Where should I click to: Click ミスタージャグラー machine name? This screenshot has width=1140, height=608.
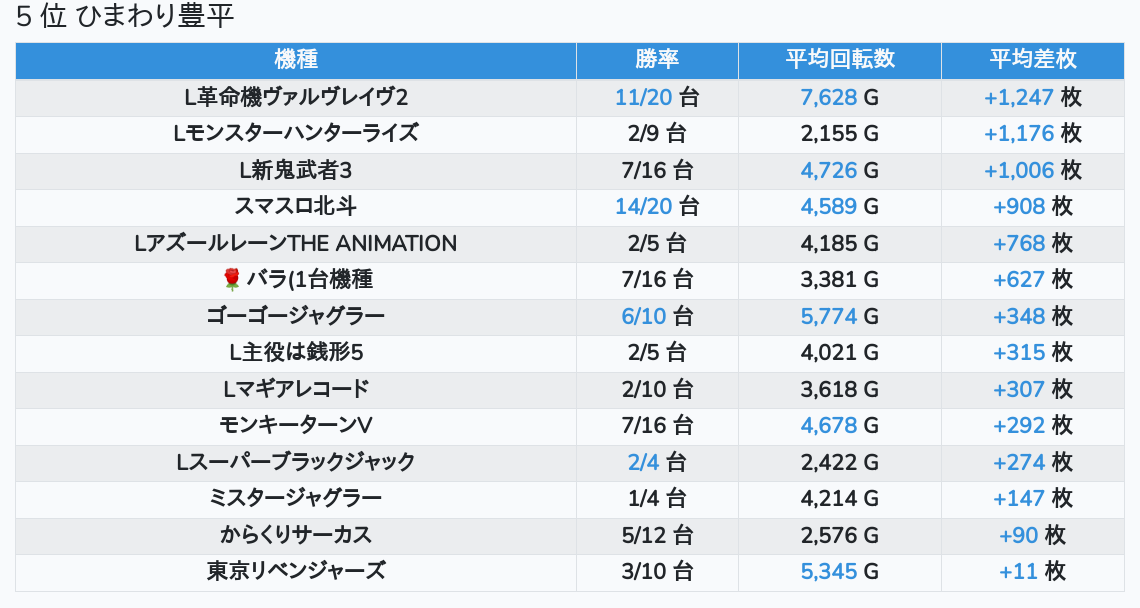point(296,498)
